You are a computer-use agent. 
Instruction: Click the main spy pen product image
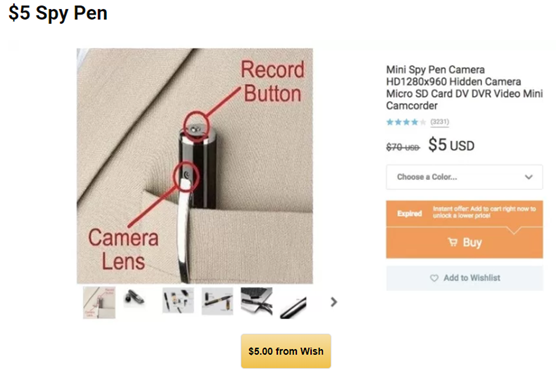pos(195,166)
